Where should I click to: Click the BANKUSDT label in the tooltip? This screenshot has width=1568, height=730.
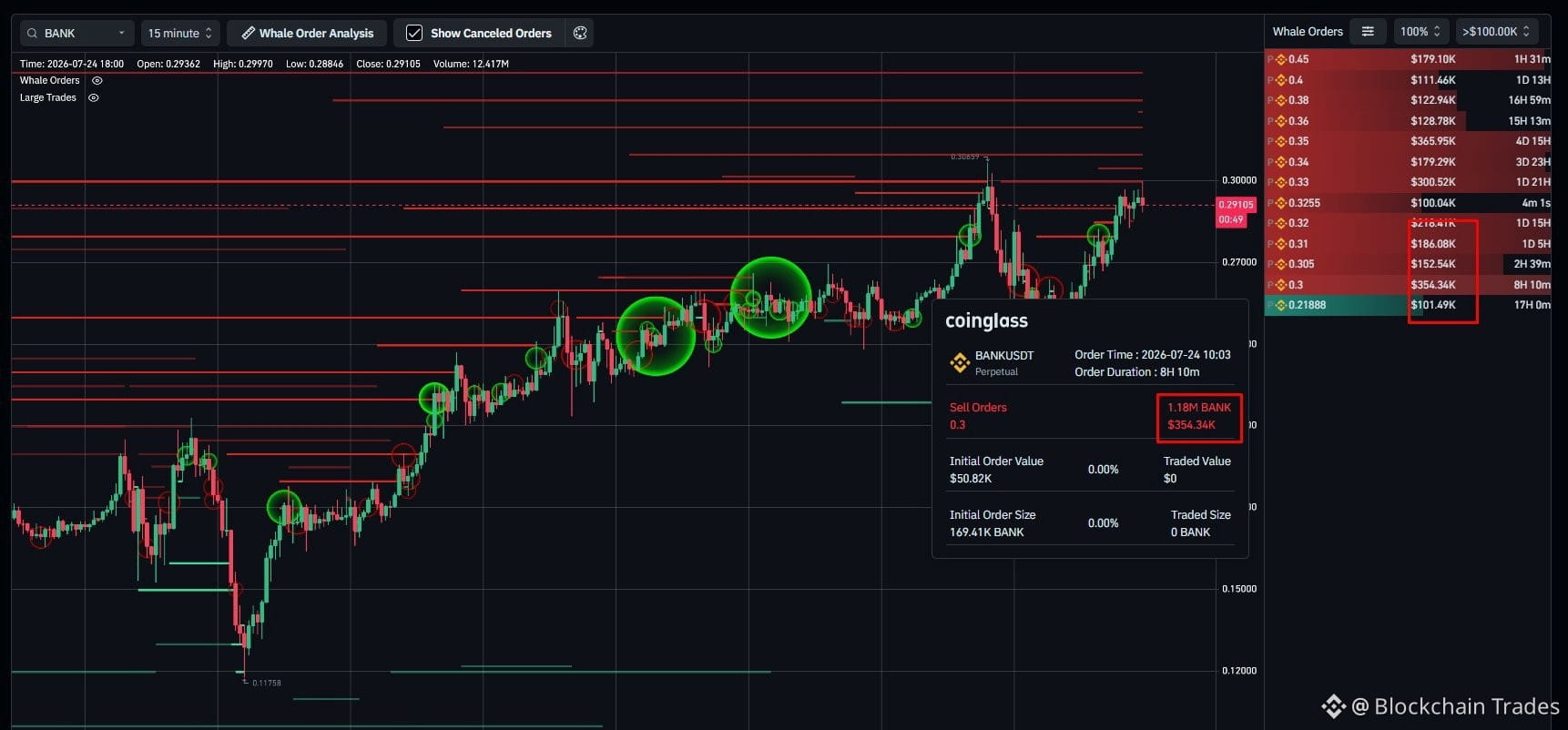coord(1004,355)
